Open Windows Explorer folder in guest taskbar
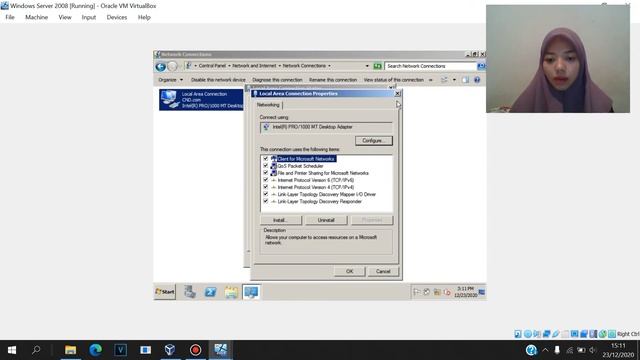640x360 pixels. click(231, 292)
